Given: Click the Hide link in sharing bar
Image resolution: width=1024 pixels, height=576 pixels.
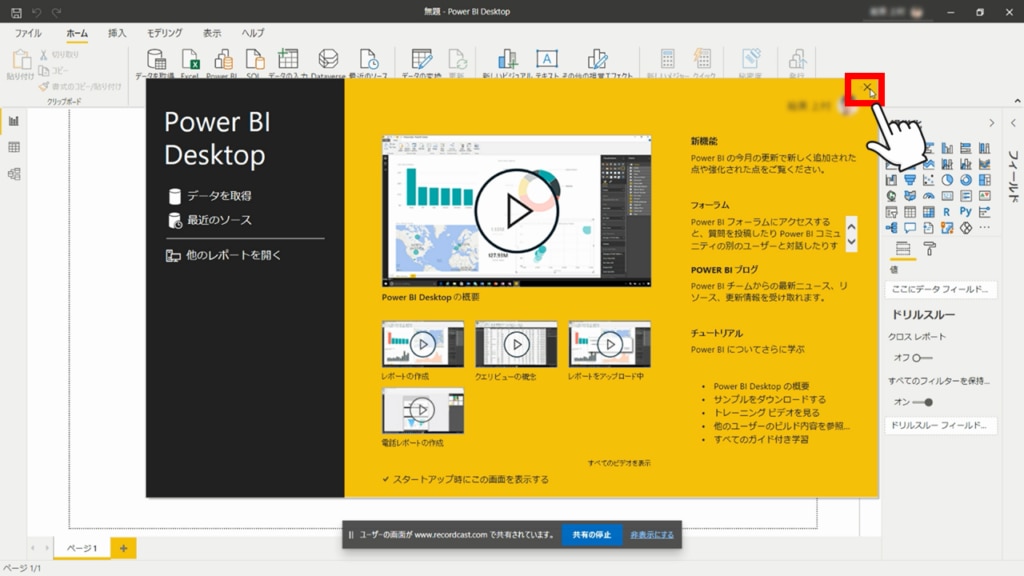Looking at the screenshot, I should click(x=652, y=535).
